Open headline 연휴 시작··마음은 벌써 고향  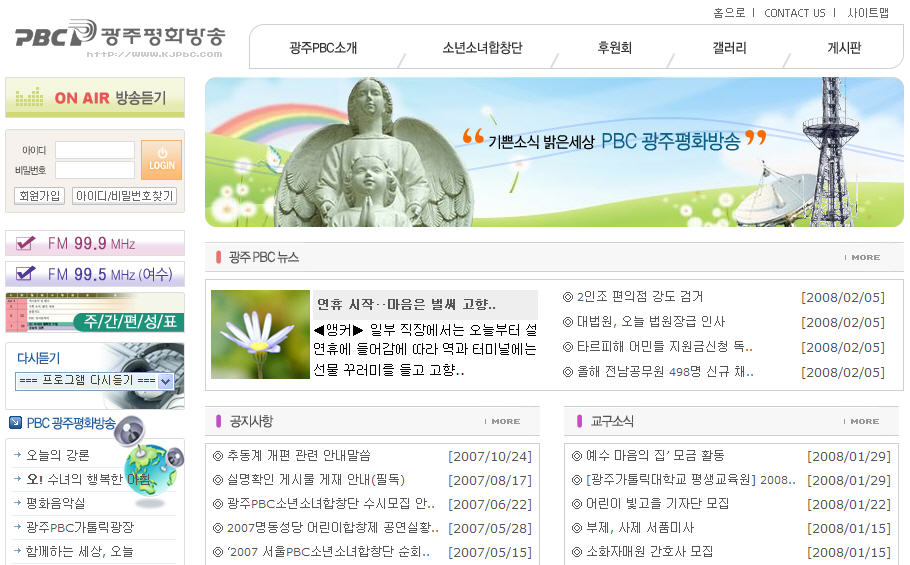click(406, 305)
